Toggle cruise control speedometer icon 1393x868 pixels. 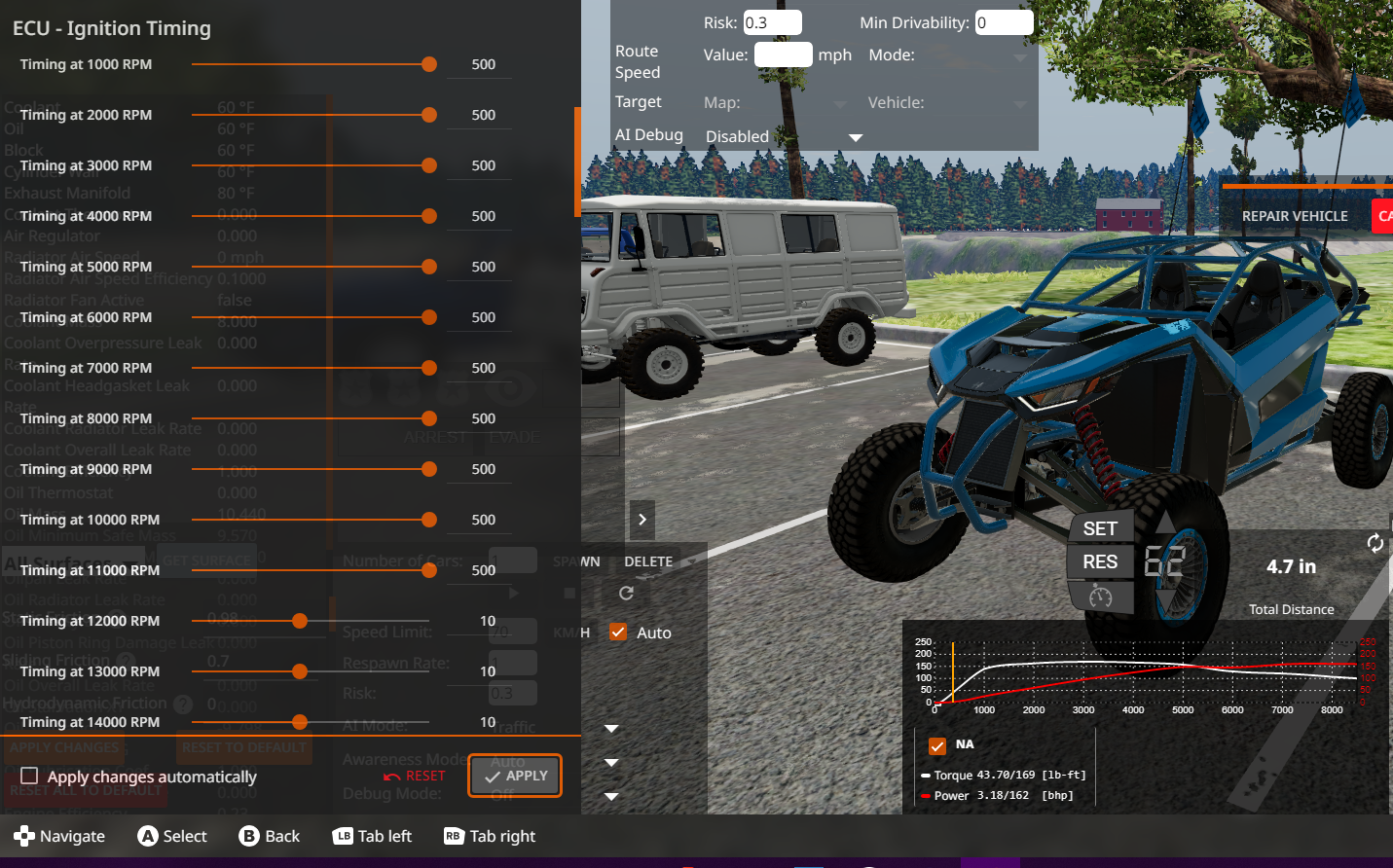[x=1100, y=596]
